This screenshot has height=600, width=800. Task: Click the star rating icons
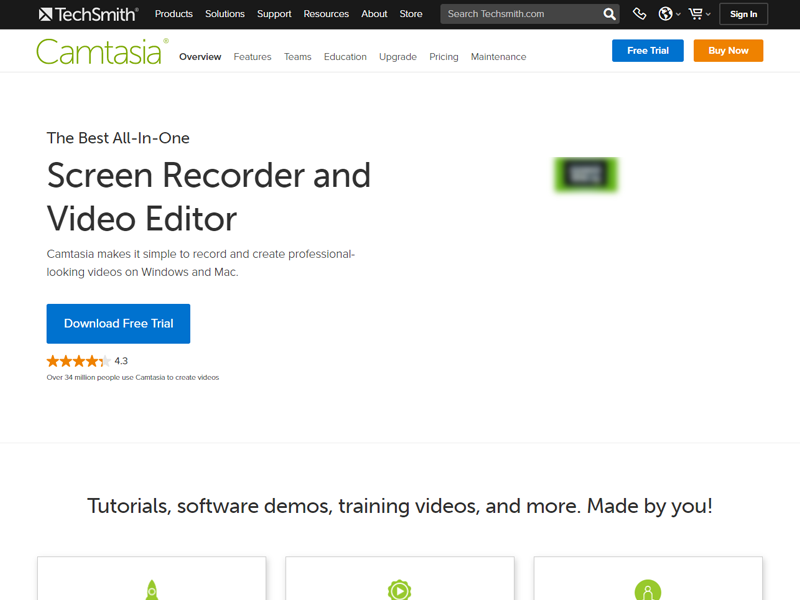79,361
